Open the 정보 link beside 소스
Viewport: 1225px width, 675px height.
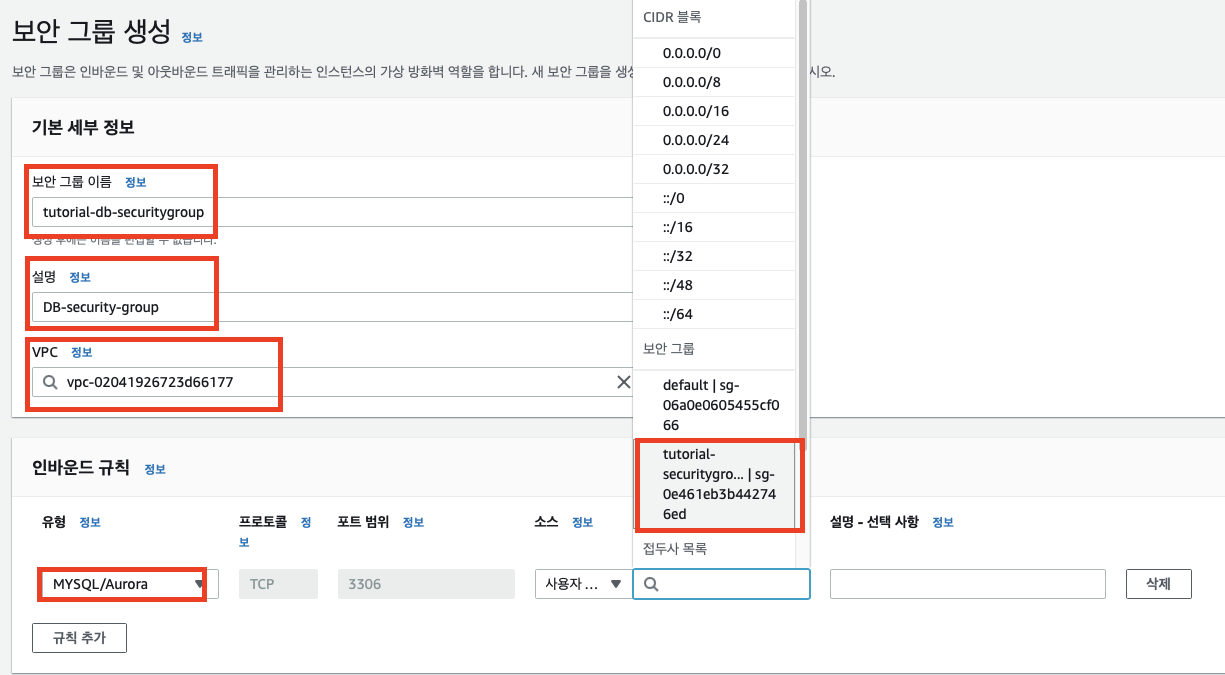tap(583, 522)
